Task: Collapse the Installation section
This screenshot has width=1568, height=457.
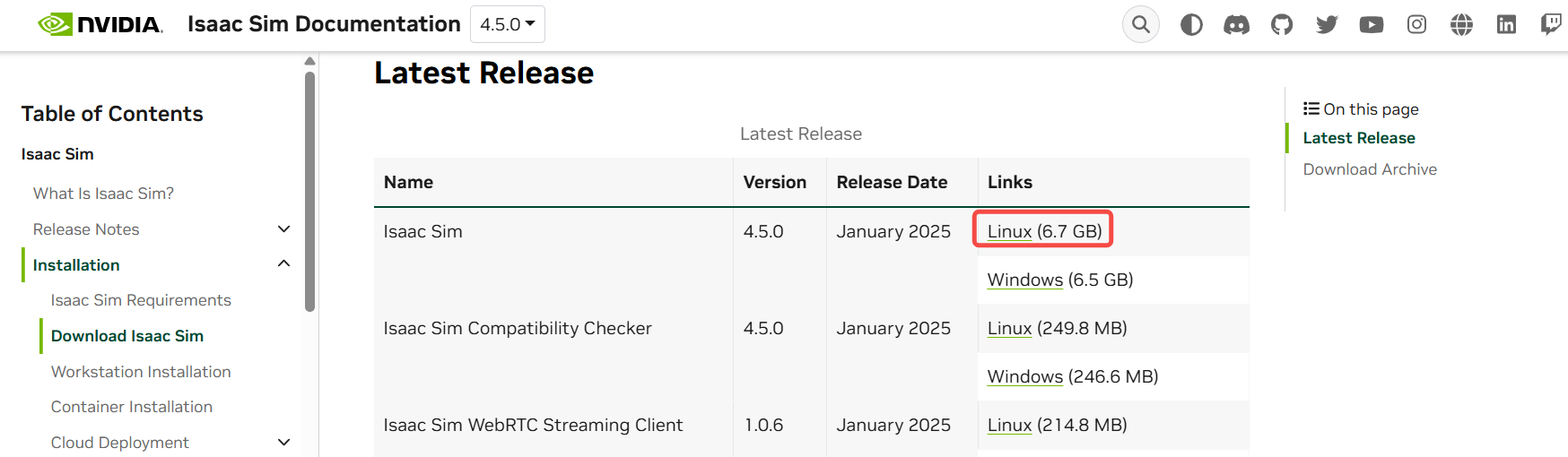Action: (x=283, y=264)
